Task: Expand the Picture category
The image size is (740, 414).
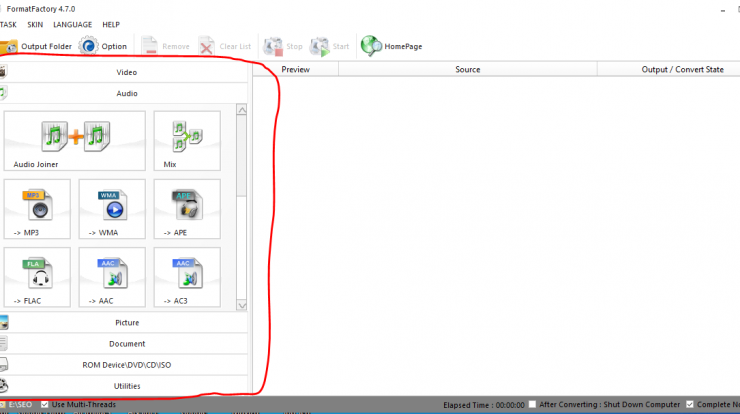Action: [x=124, y=322]
